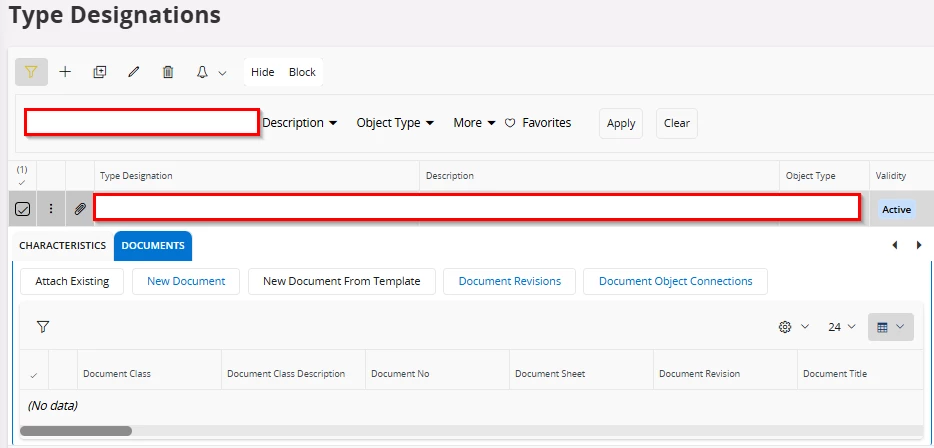The width and height of the screenshot is (934, 448).
Task: Switch to the Characteristics tab
Action: 62,245
